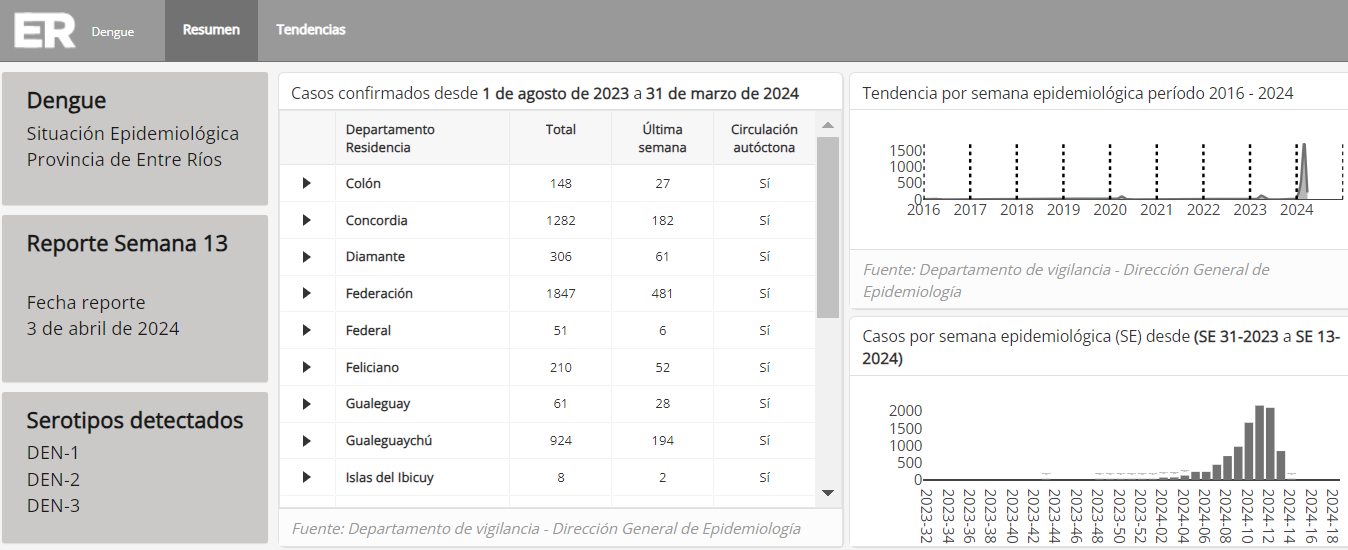Sort by the Total column header

point(560,130)
